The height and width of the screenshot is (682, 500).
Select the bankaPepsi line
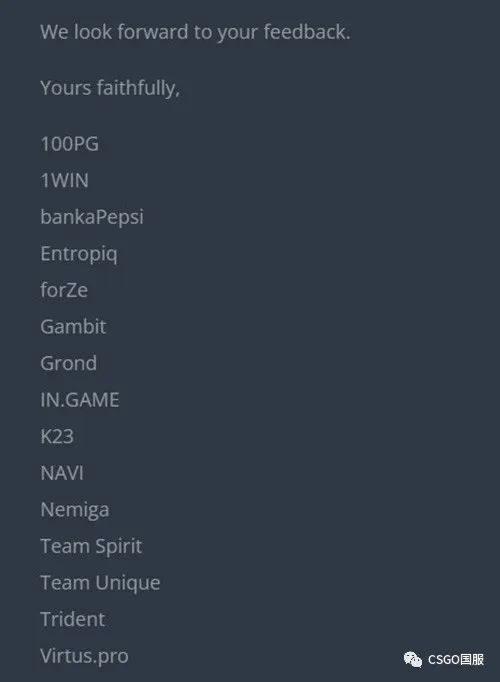(x=92, y=217)
